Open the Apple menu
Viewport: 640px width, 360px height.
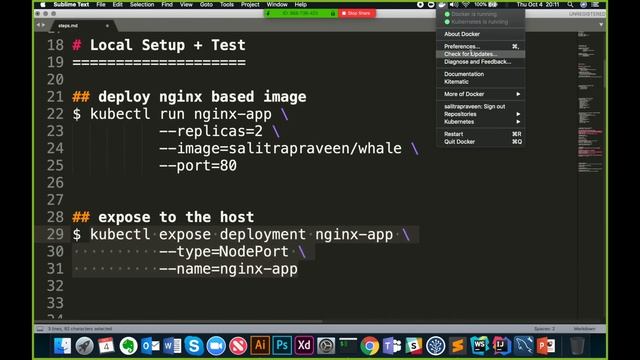pos(42,4)
